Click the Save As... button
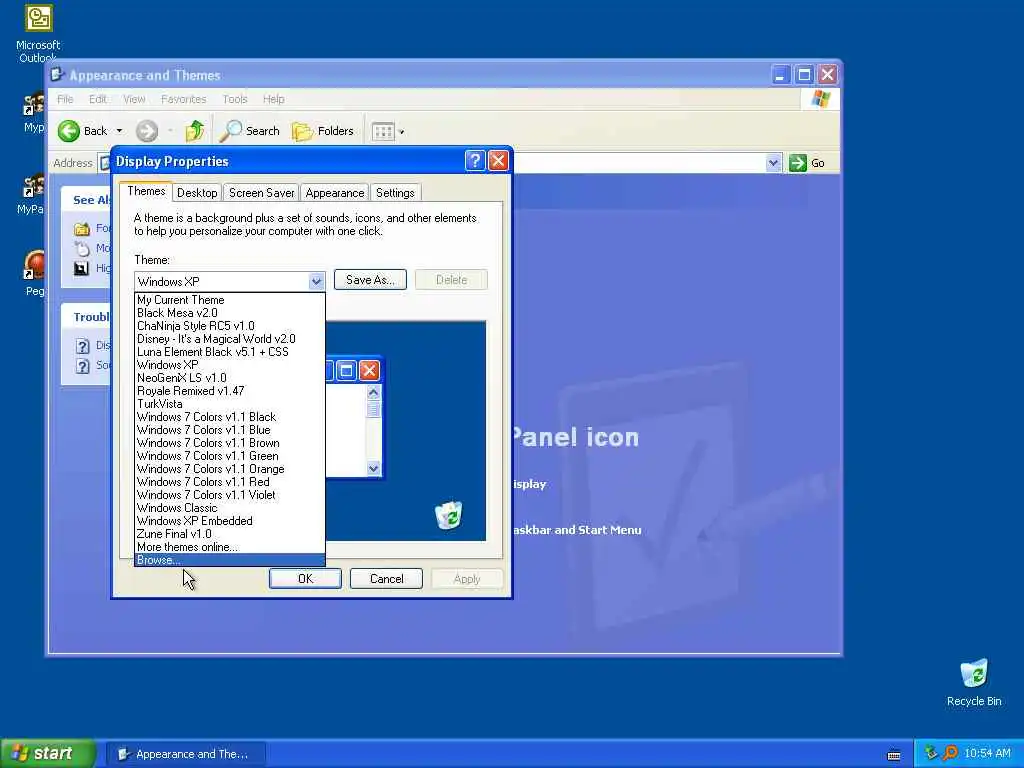Image resolution: width=1024 pixels, height=768 pixels. click(x=370, y=280)
